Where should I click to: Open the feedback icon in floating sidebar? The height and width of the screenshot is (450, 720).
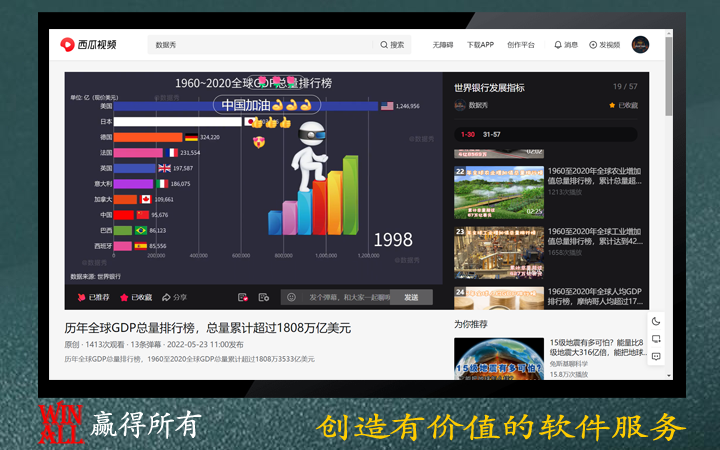point(656,356)
